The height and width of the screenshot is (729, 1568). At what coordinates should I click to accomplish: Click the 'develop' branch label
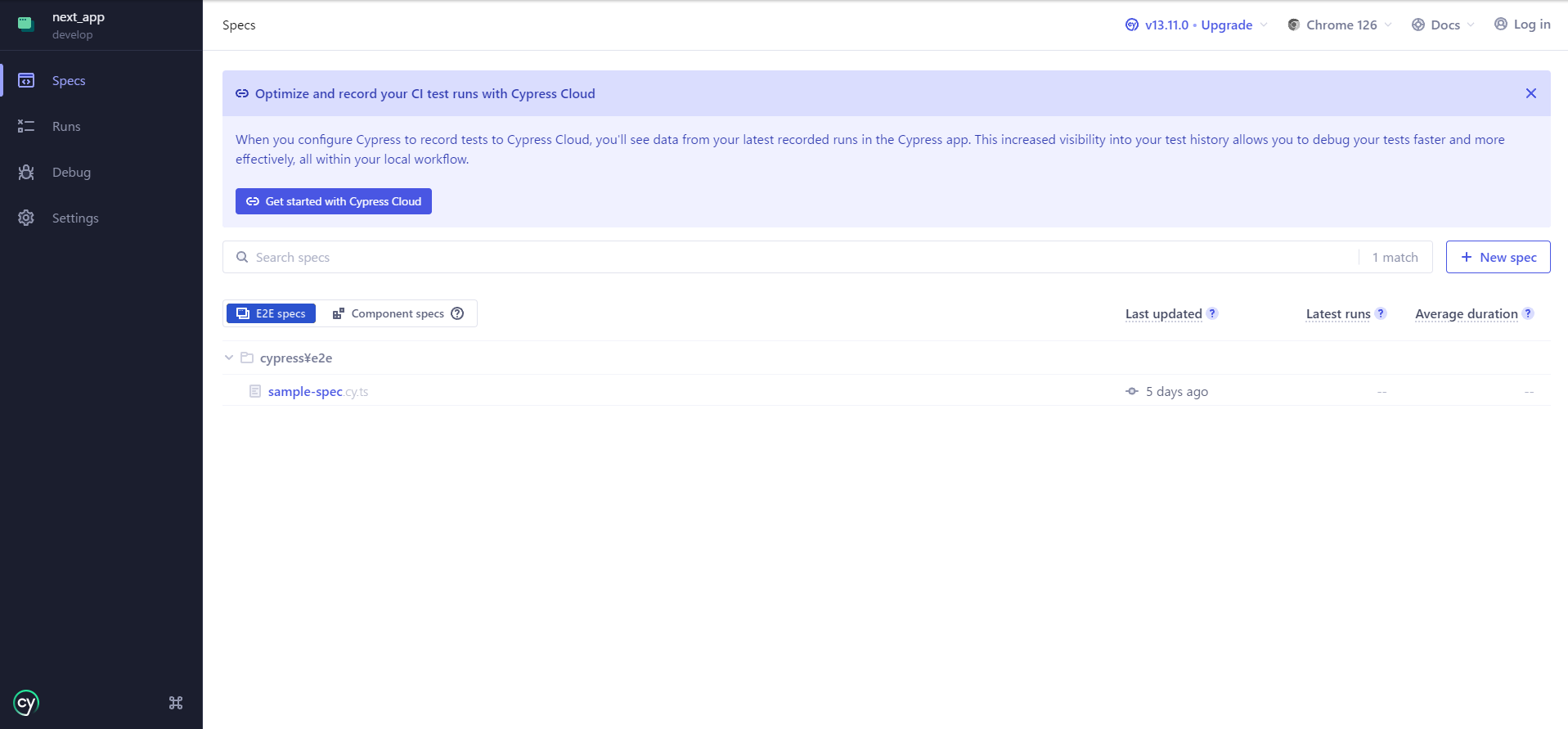[x=73, y=34]
